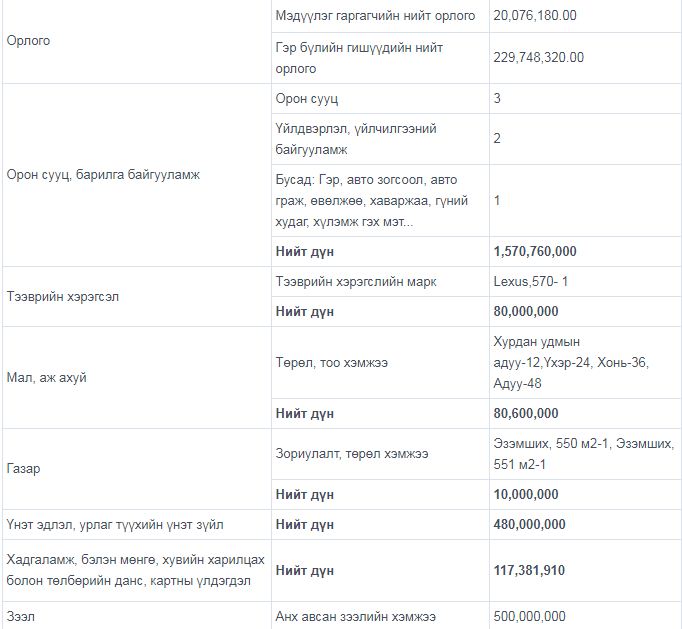
Task: Select initial loan amount 500,000,000
Action: pyautogui.click(x=529, y=616)
